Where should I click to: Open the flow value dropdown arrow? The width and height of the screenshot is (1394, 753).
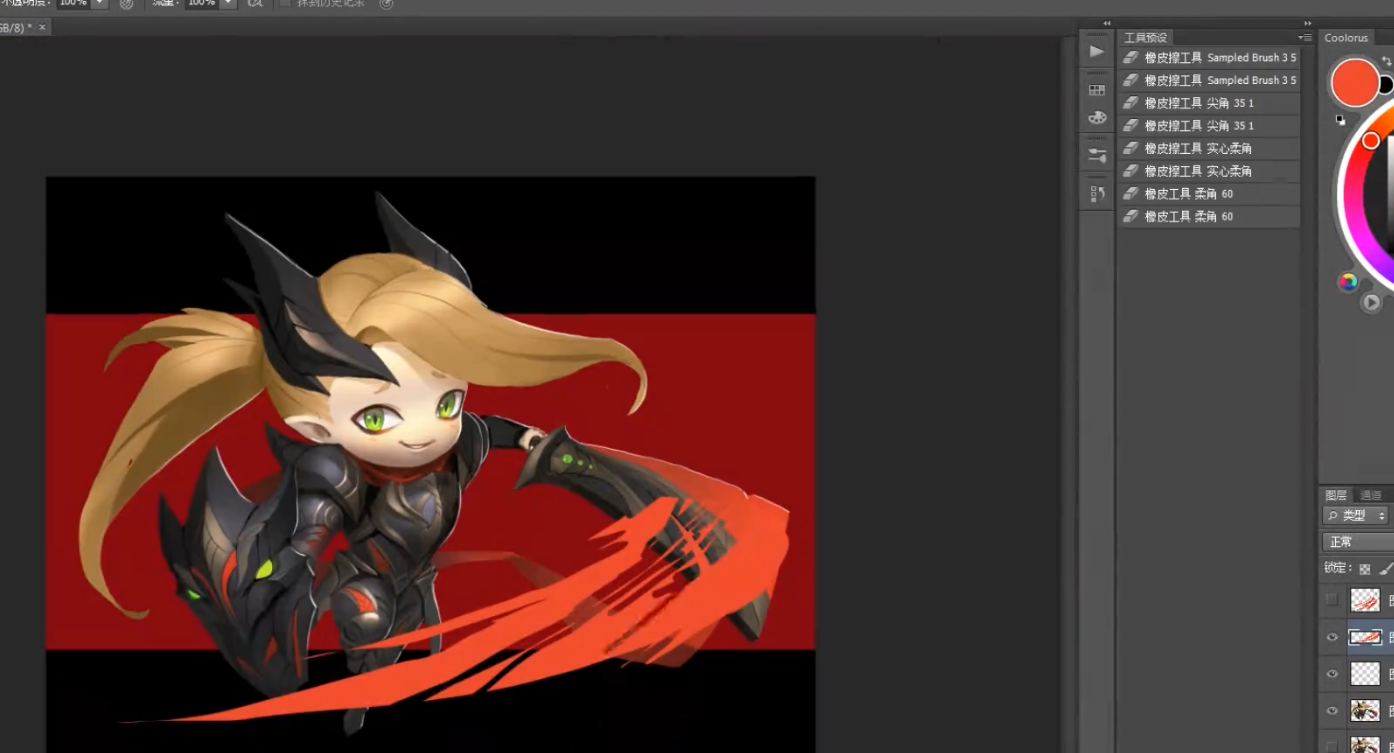point(228,4)
